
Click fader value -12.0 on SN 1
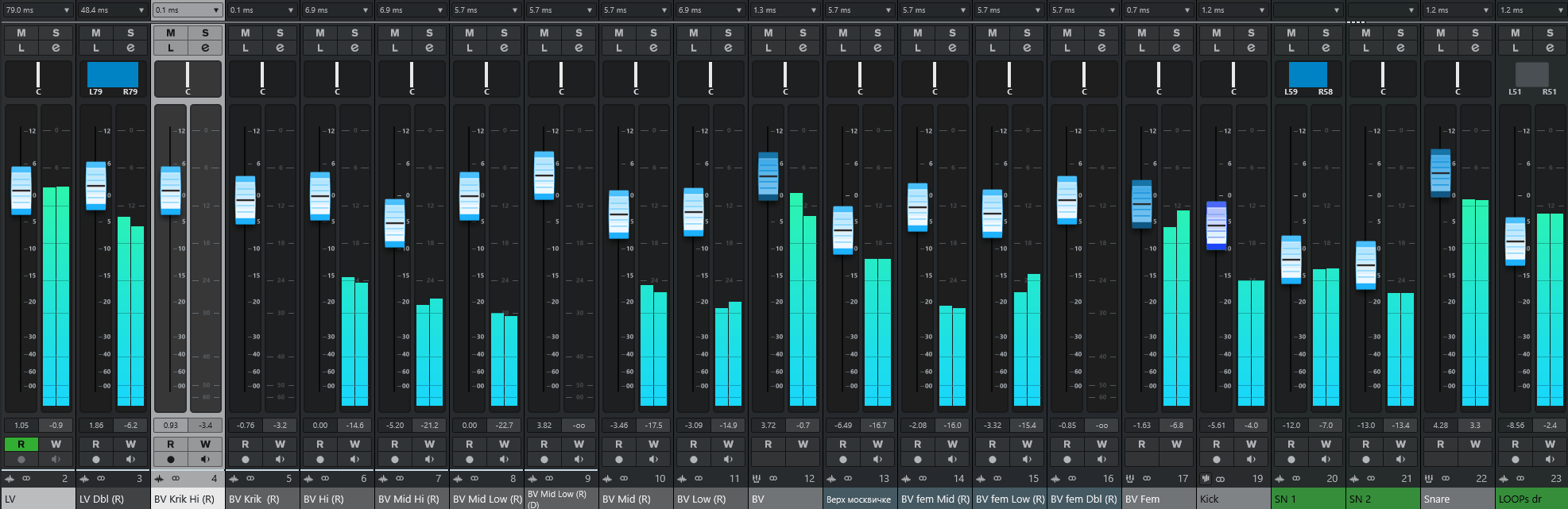(x=1291, y=426)
